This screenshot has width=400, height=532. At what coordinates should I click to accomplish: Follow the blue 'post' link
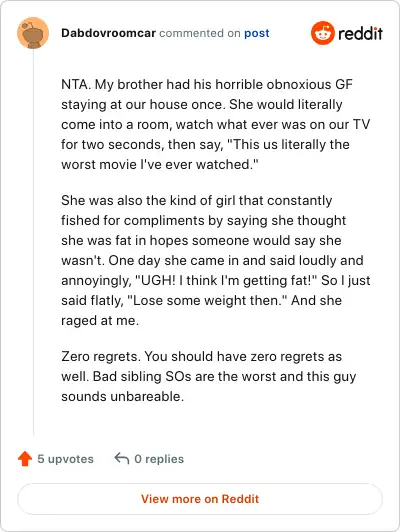click(257, 33)
